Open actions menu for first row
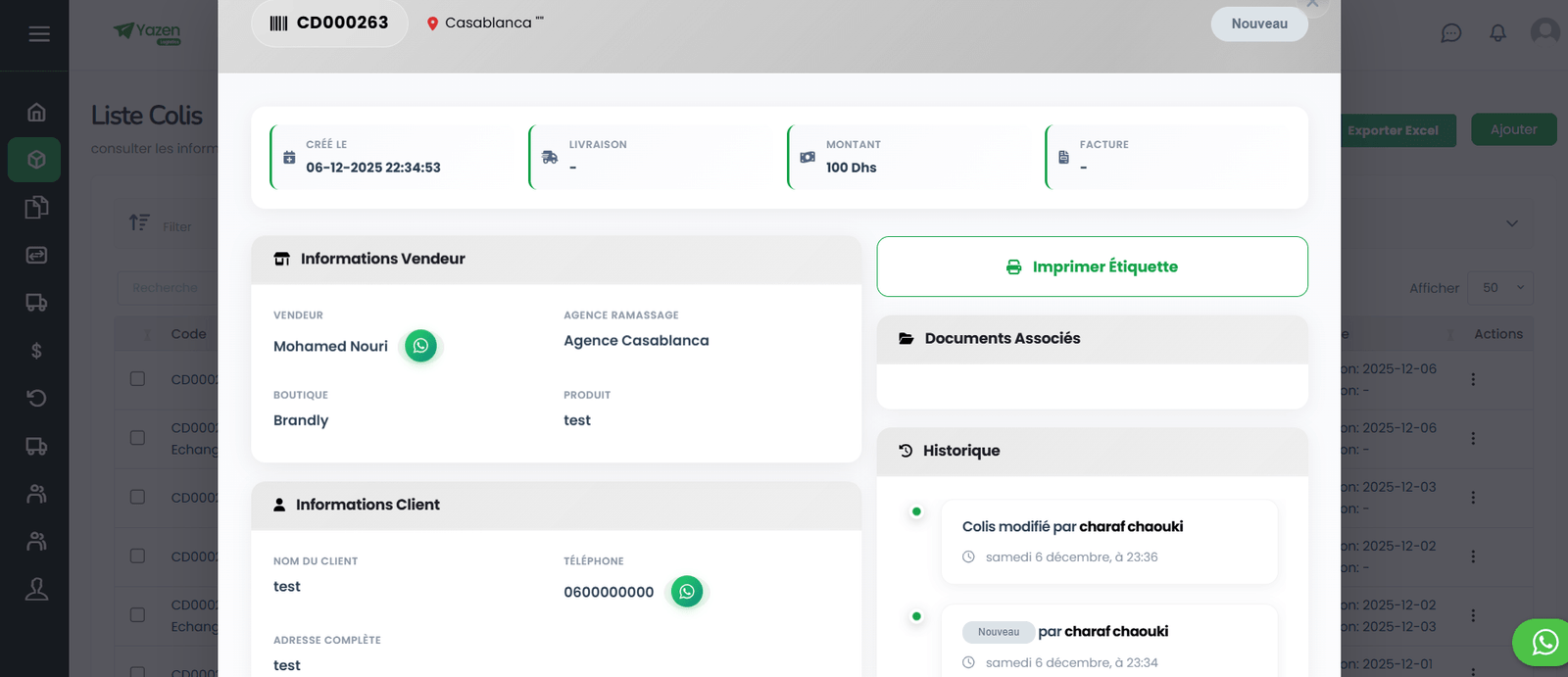 click(x=1472, y=379)
